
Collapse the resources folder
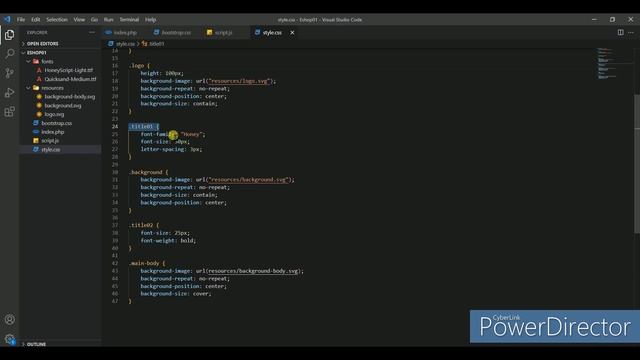(x=52, y=88)
